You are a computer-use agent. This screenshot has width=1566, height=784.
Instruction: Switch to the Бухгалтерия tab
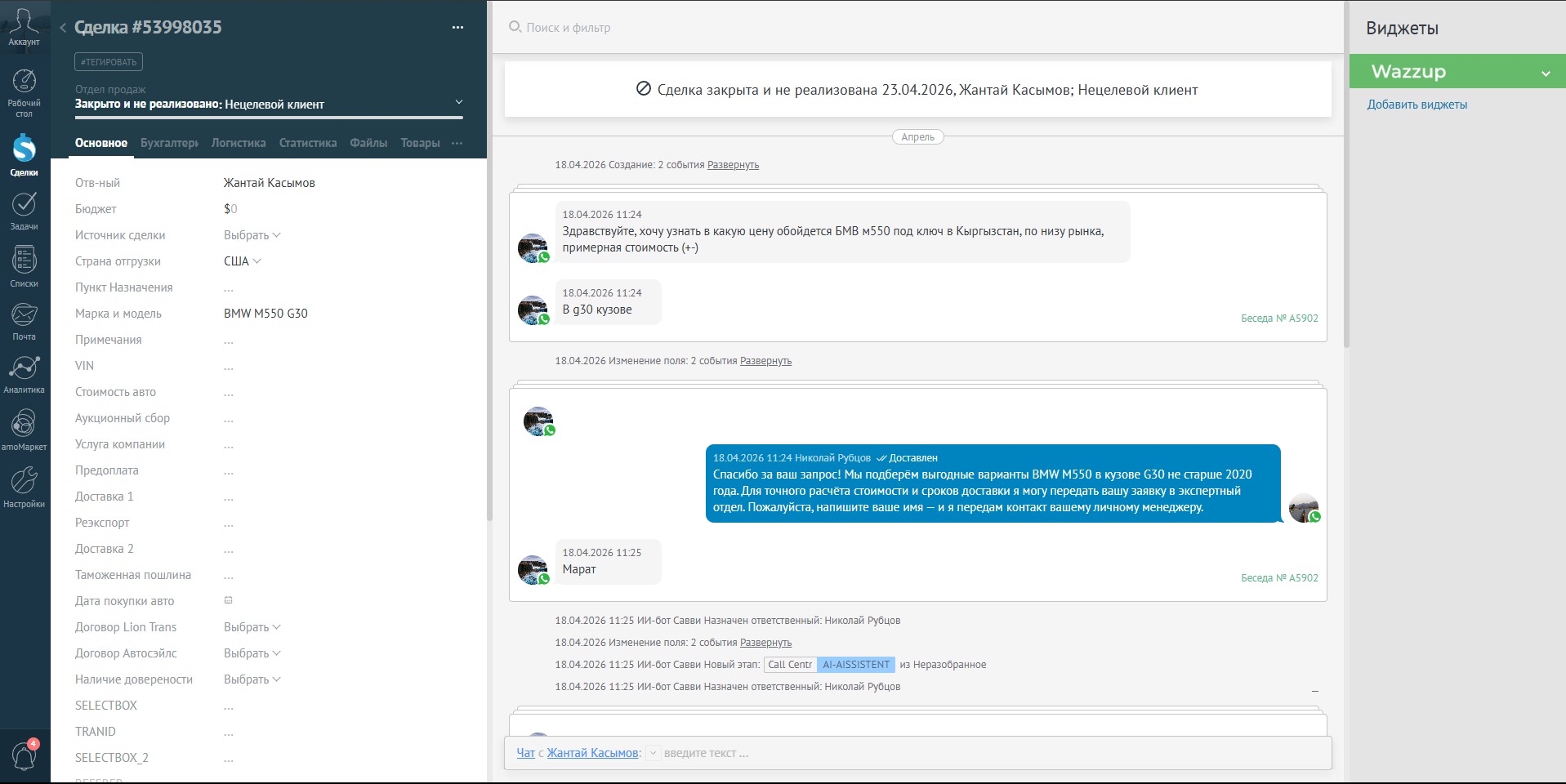click(169, 143)
